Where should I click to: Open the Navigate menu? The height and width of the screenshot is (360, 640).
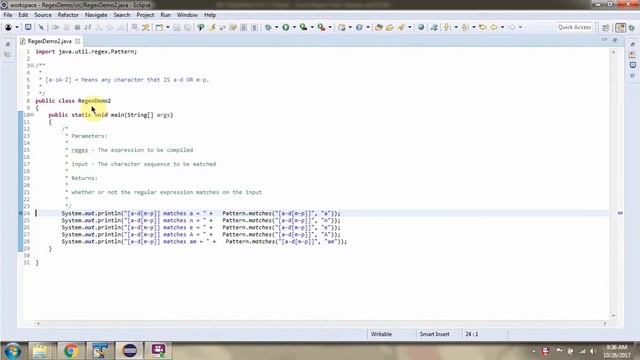[x=96, y=15]
